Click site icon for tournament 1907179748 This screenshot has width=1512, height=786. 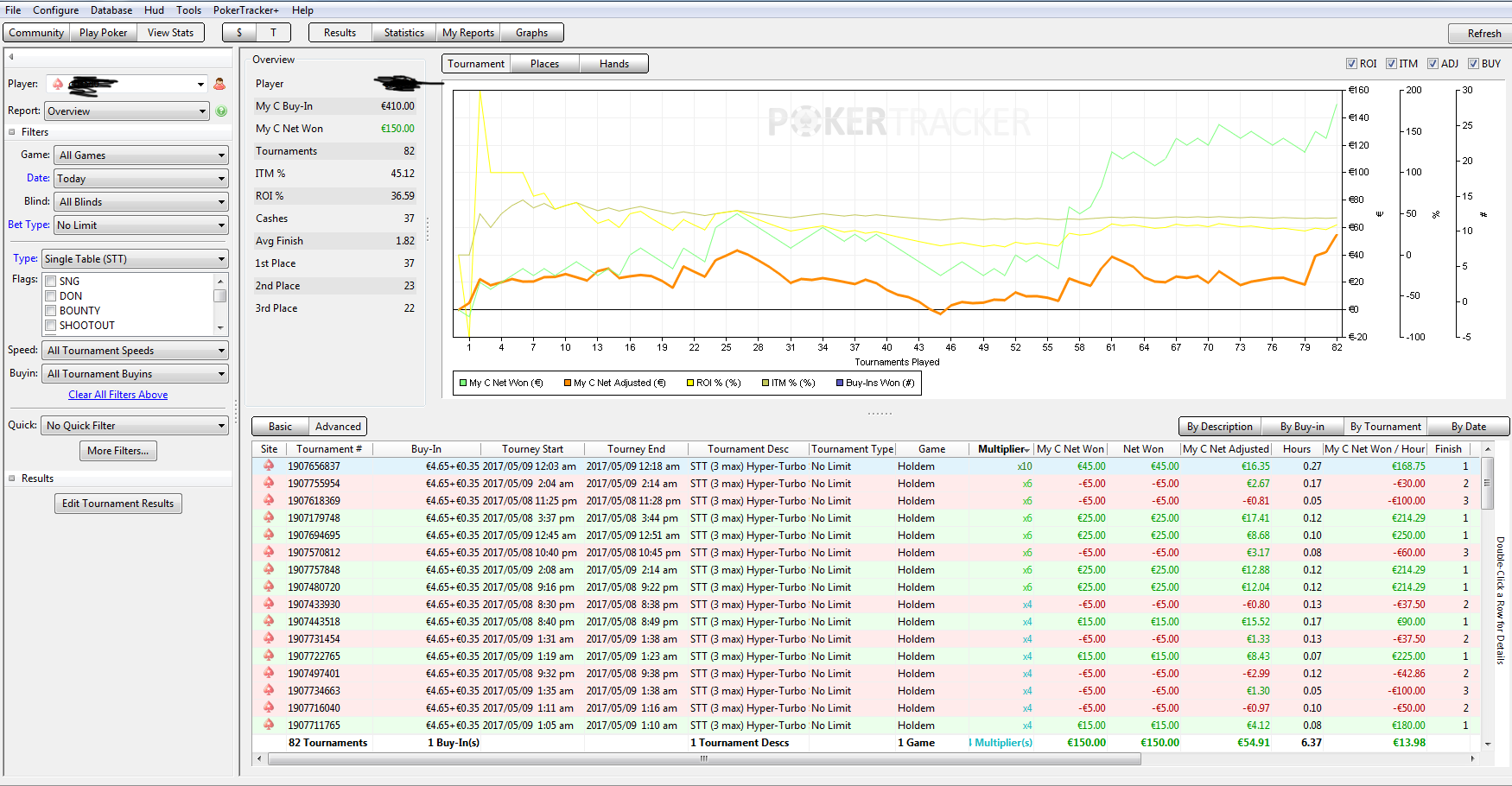pos(269,517)
